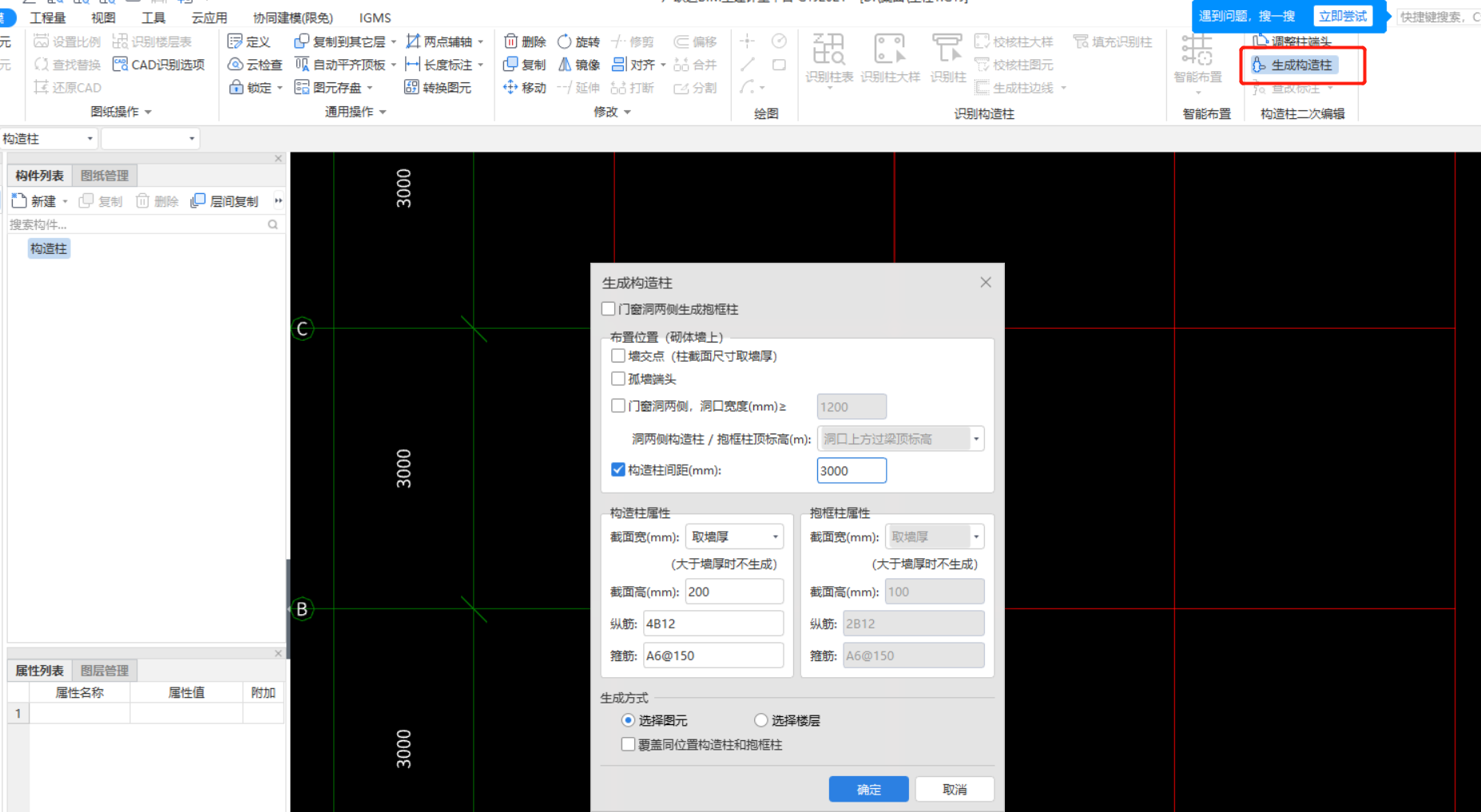
Task: Click 搜索构件 search input
Action: pyautogui.click(x=136, y=225)
